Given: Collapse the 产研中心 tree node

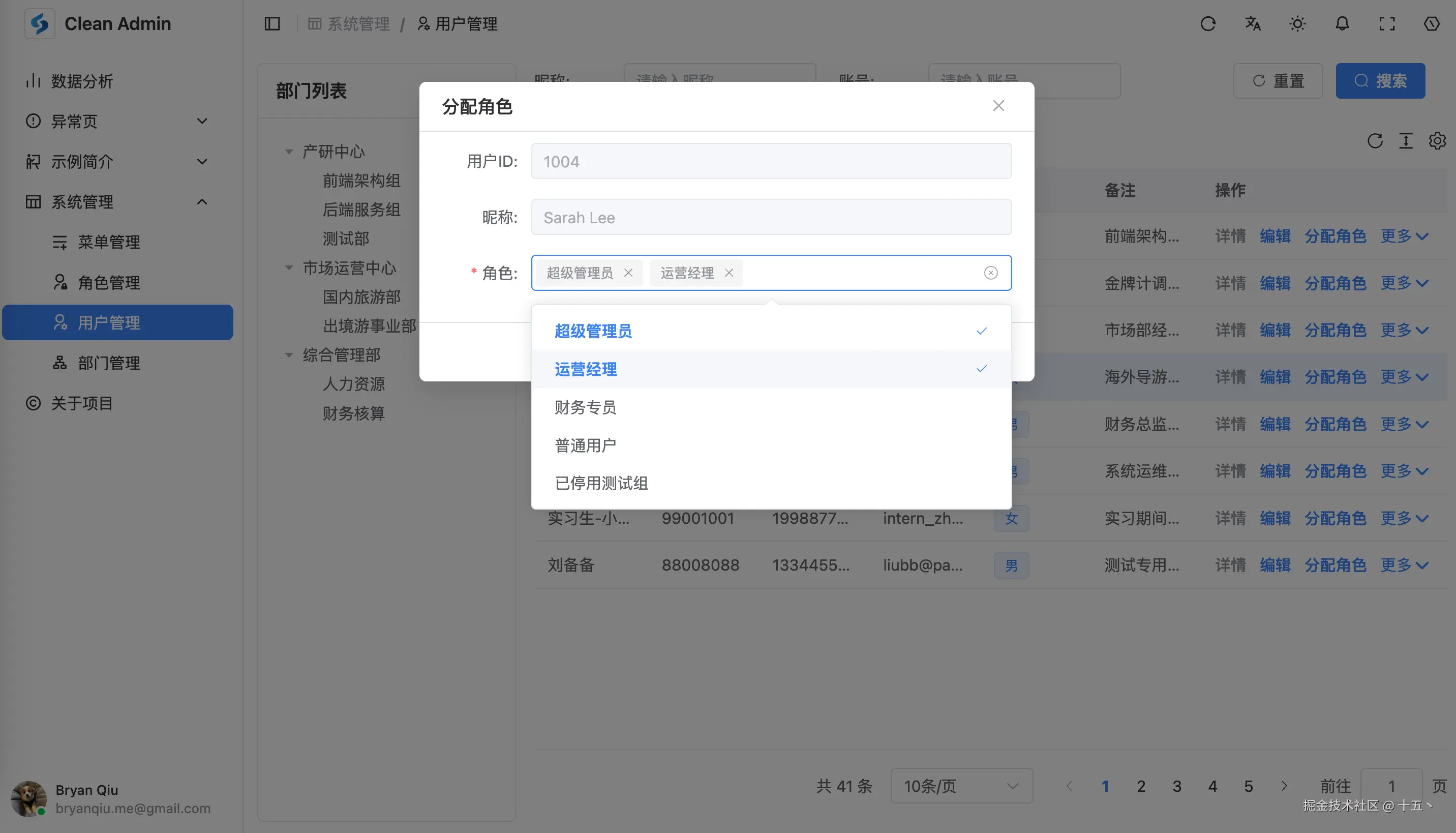Looking at the screenshot, I should (x=289, y=152).
